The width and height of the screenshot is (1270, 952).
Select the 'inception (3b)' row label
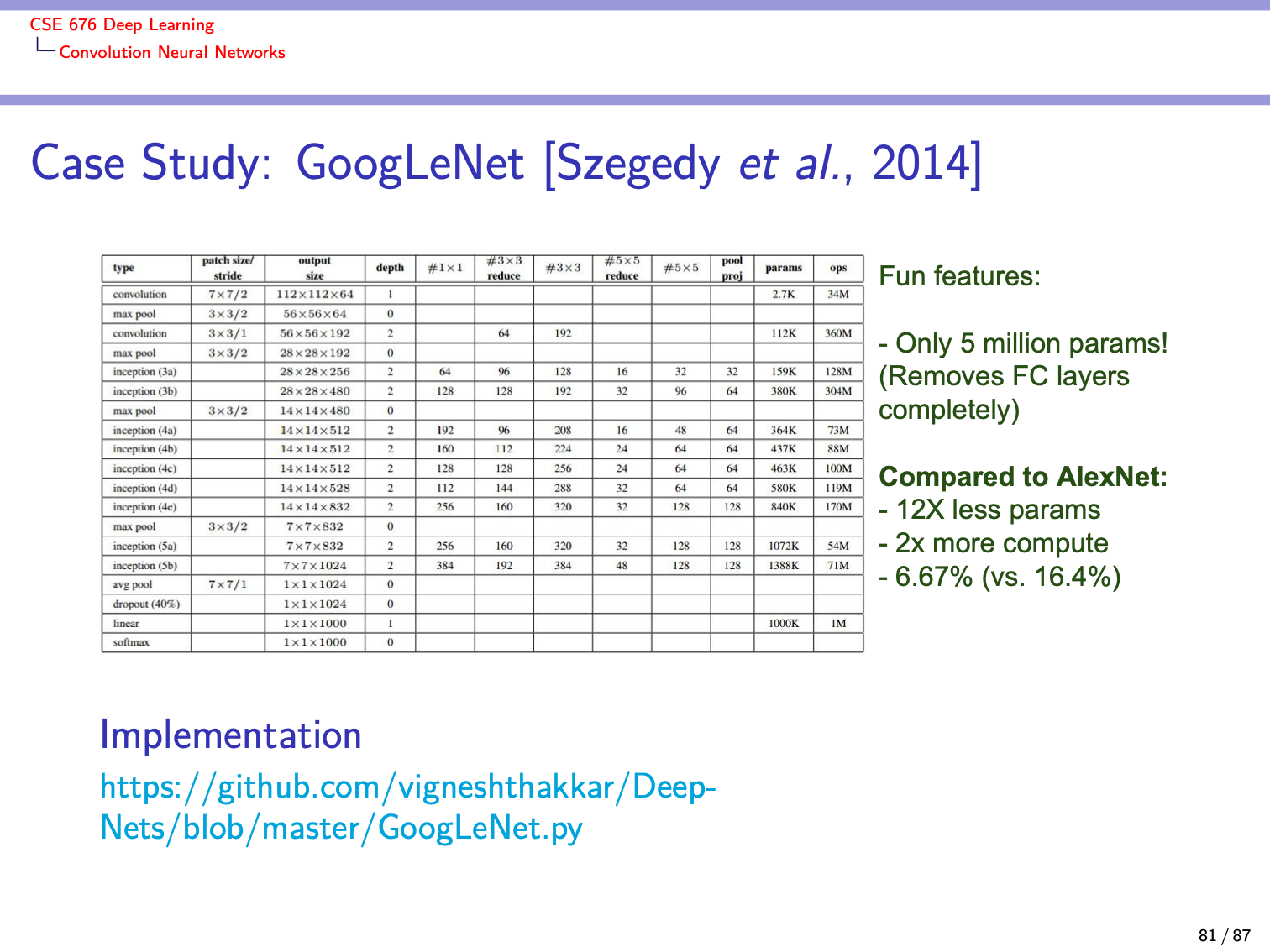click(144, 391)
